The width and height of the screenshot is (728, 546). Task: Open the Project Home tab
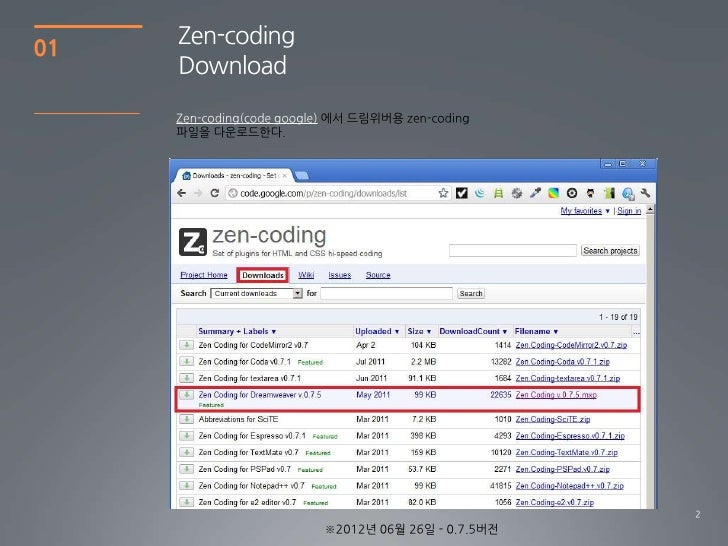pos(204,275)
